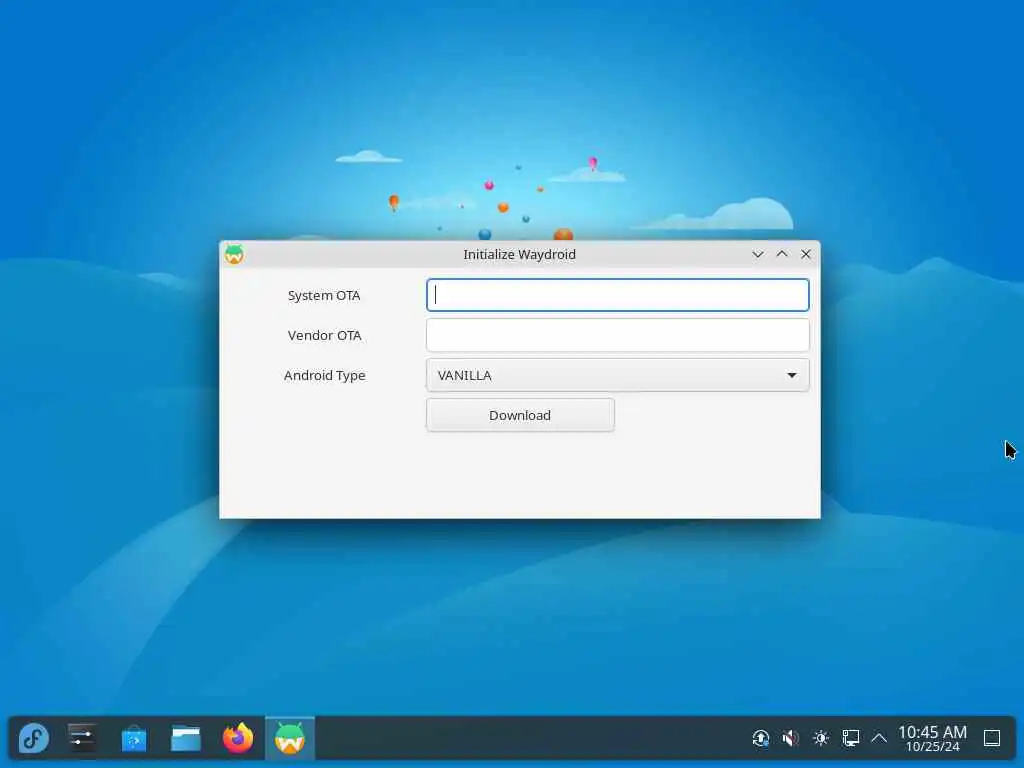The image size is (1024, 768).
Task: Open the Fedora application launcher
Action: point(33,739)
